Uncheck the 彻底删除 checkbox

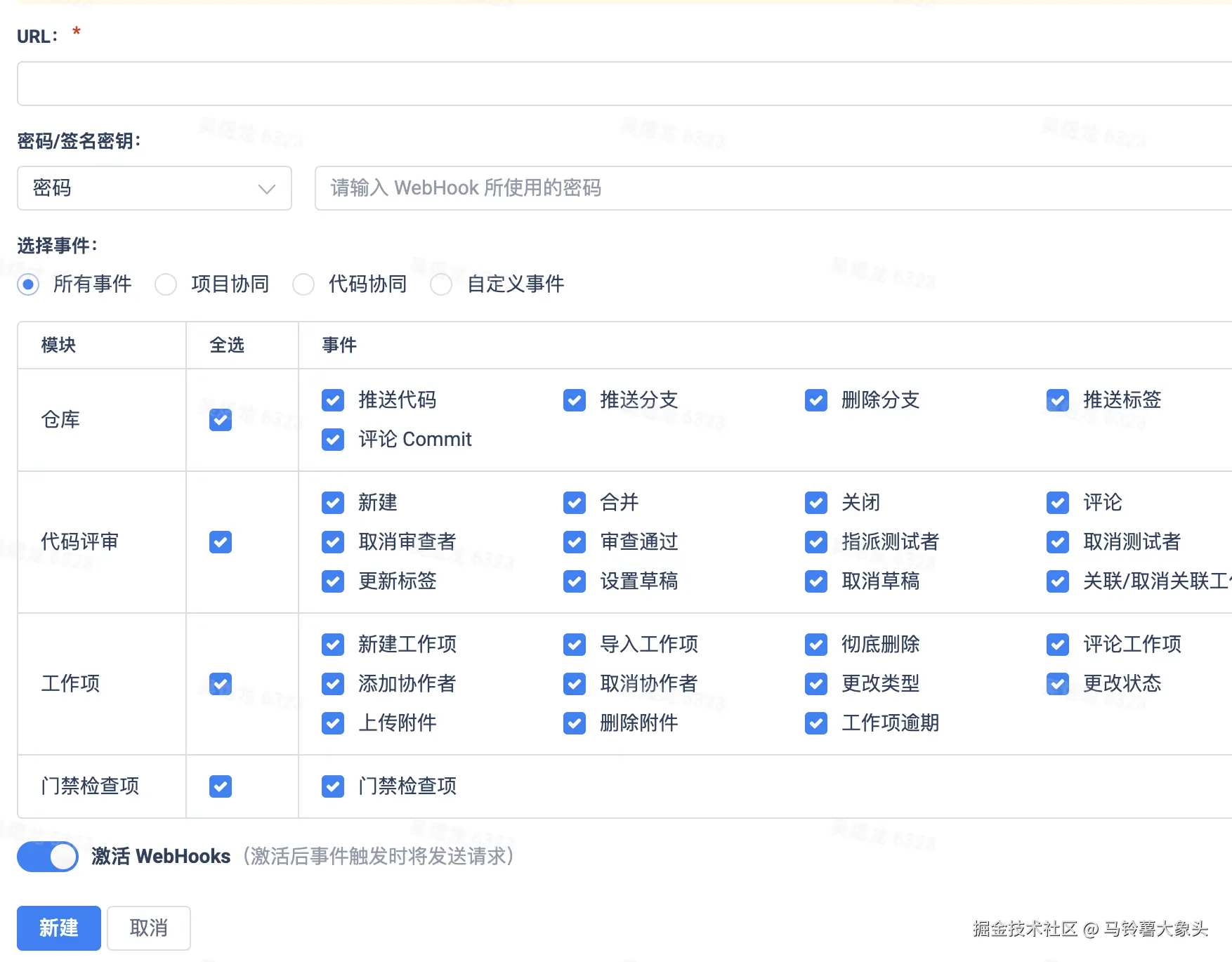pos(816,645)
